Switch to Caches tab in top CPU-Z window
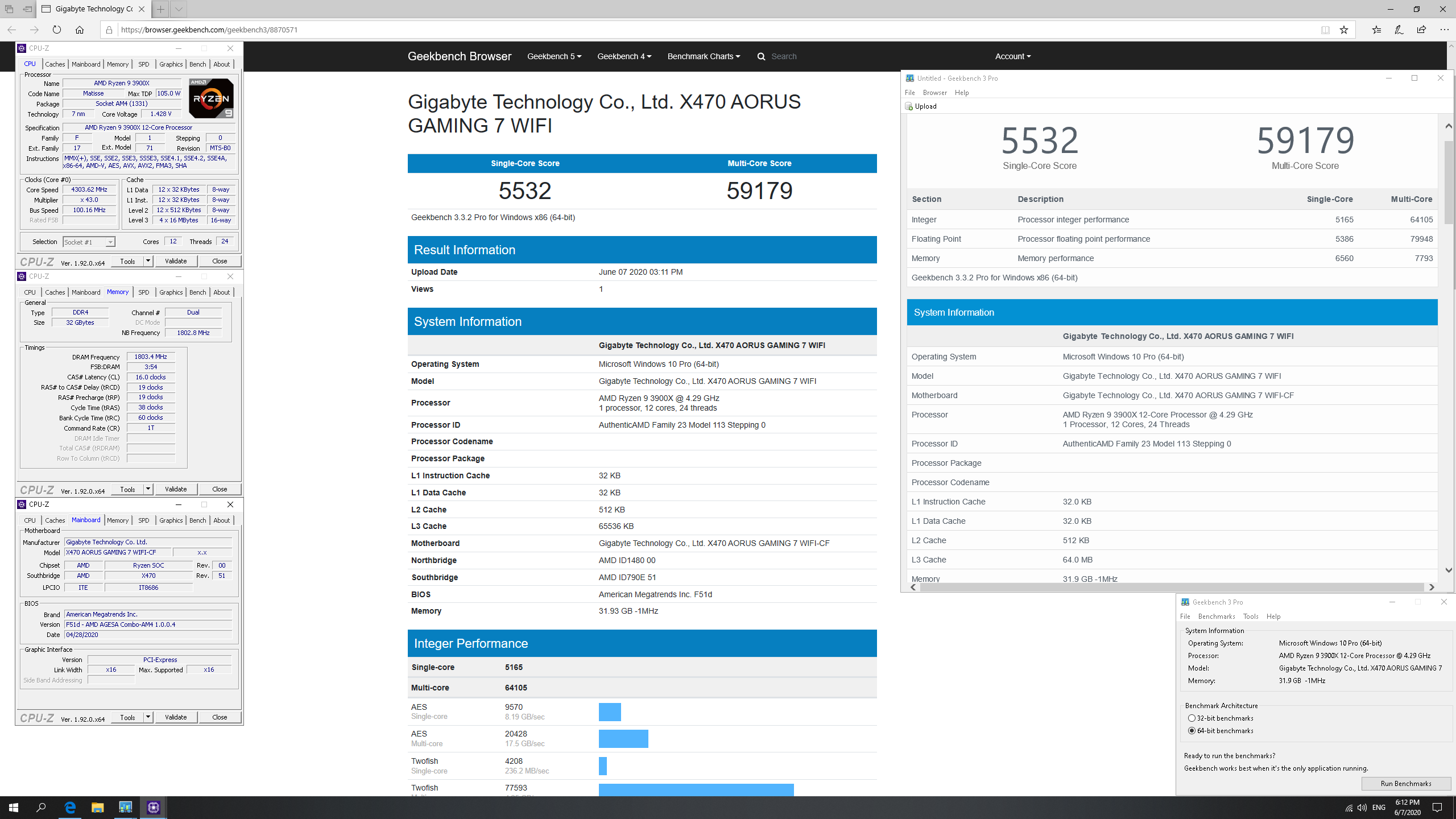 (55, 64)
